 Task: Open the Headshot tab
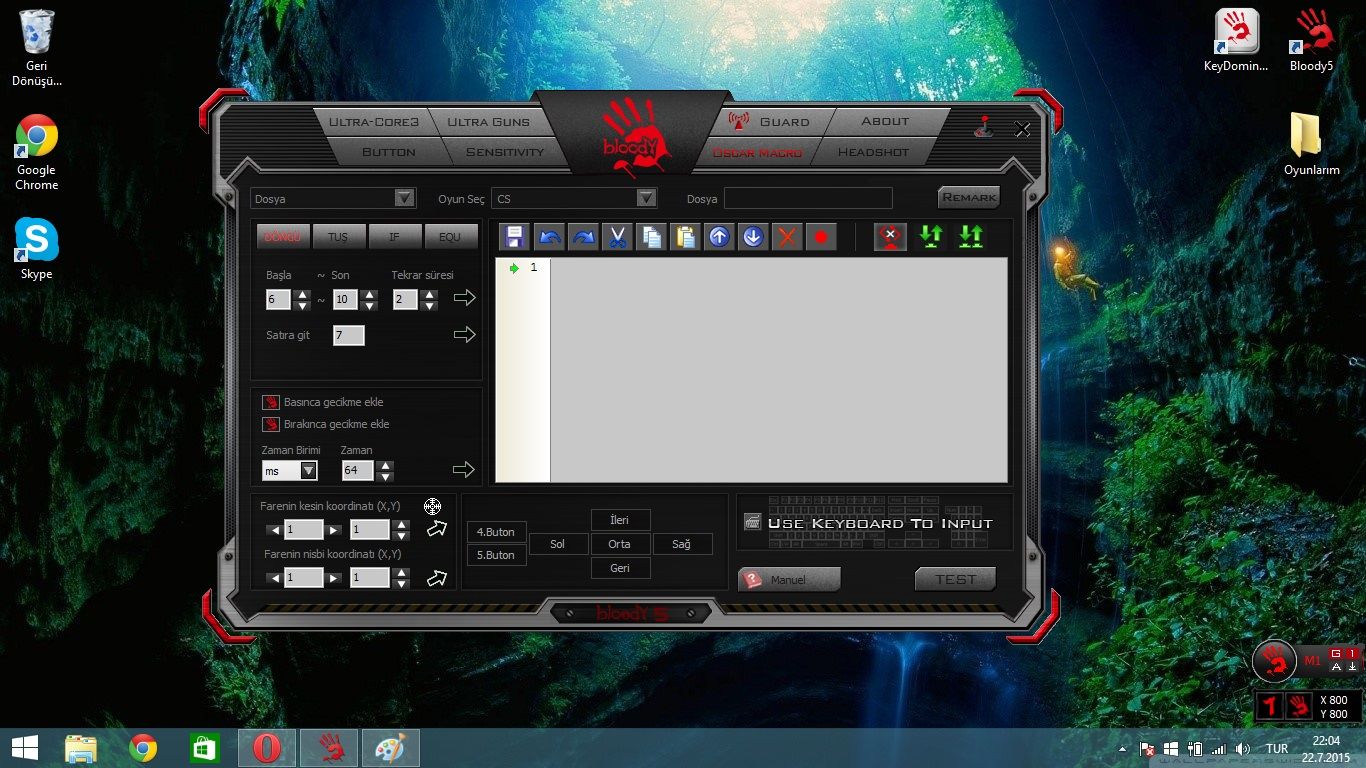(x=873, y=152)
